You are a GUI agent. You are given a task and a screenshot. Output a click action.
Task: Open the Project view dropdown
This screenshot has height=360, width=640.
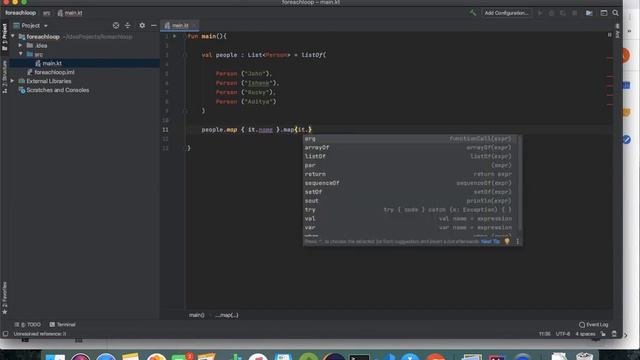(31, 25)
